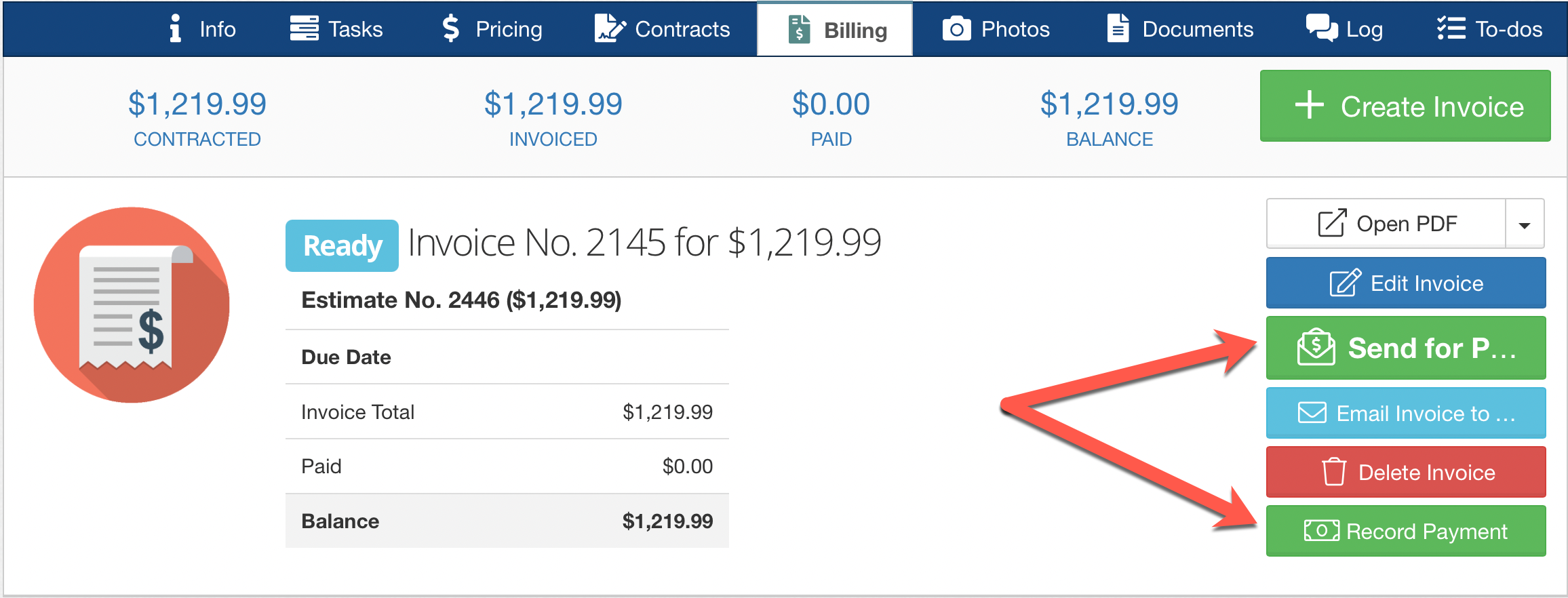
Task: Expand the Open PDF dropdown arrow
Action: [x=1525, y=224]
